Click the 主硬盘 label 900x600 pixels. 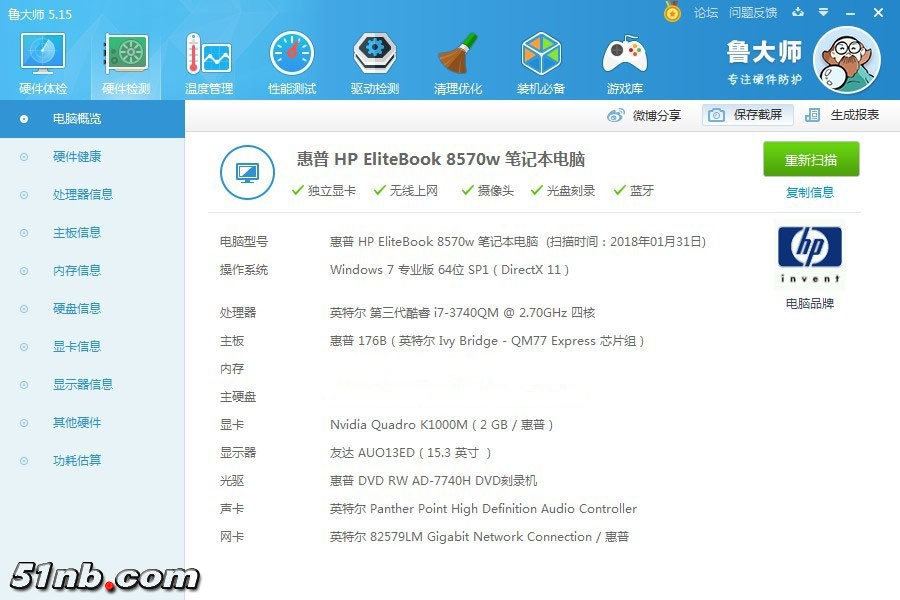238,397
